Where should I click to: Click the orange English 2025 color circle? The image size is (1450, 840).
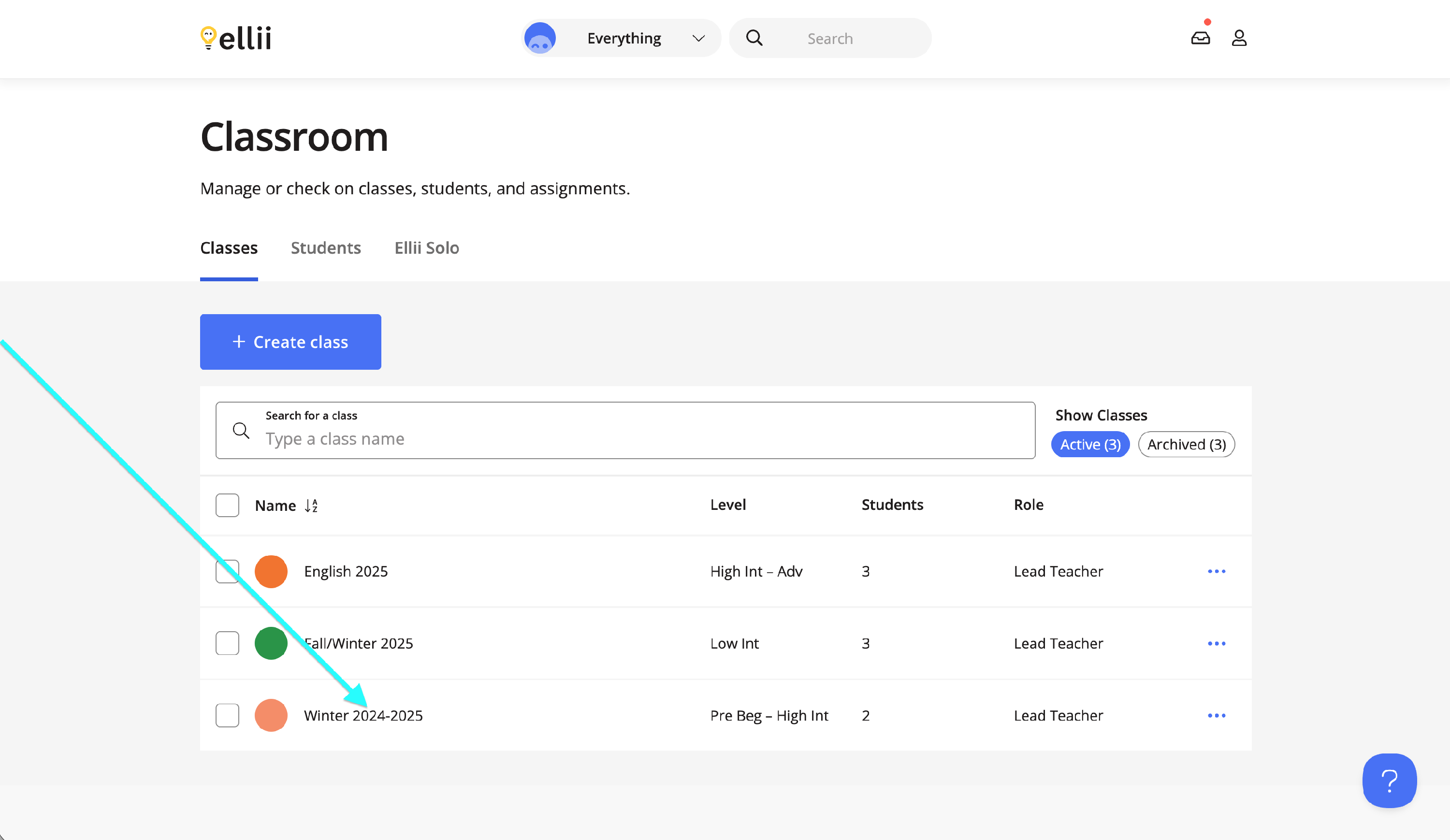(271, 571)
